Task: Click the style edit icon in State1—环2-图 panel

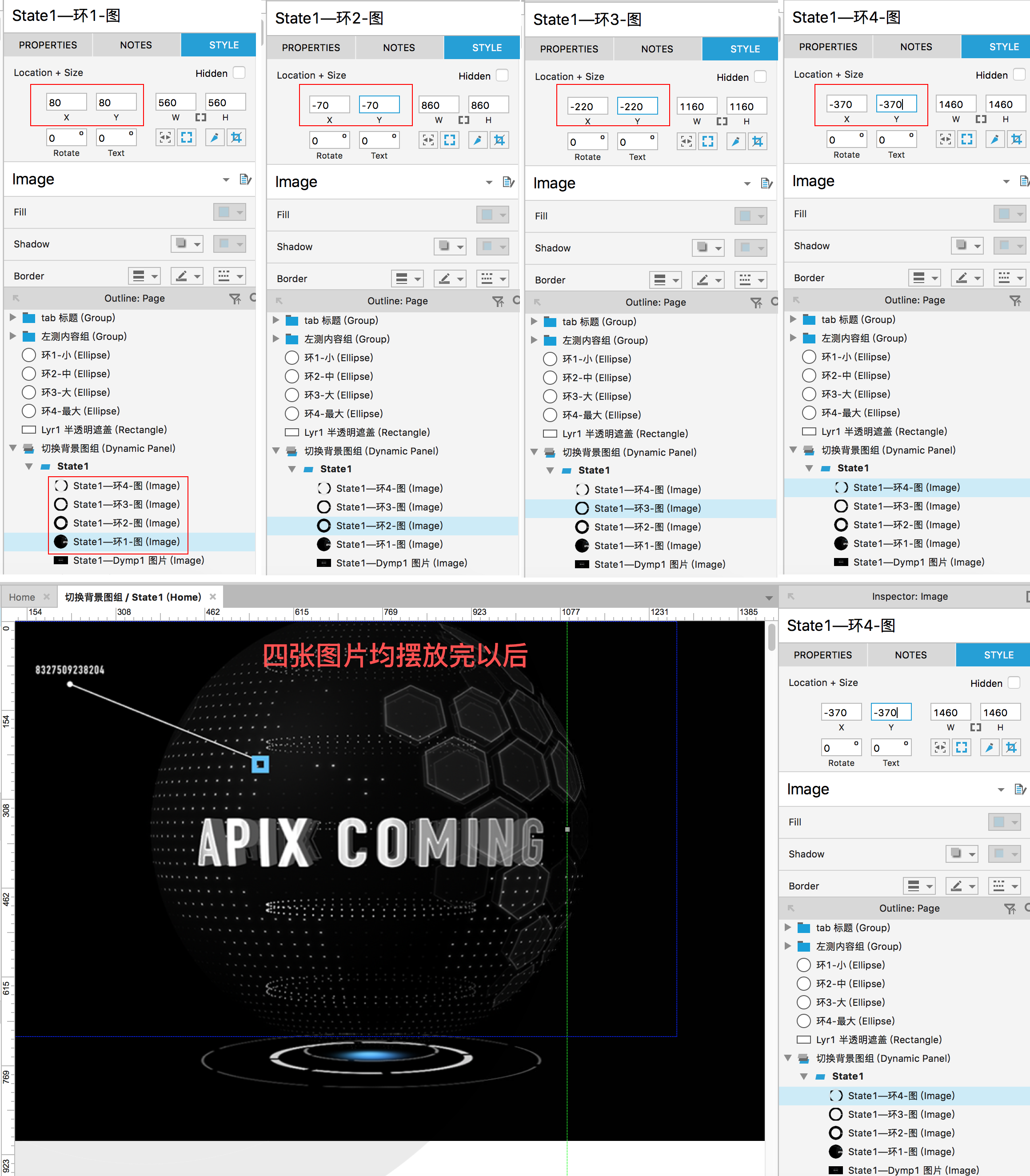Action: [x=508, y=182]
